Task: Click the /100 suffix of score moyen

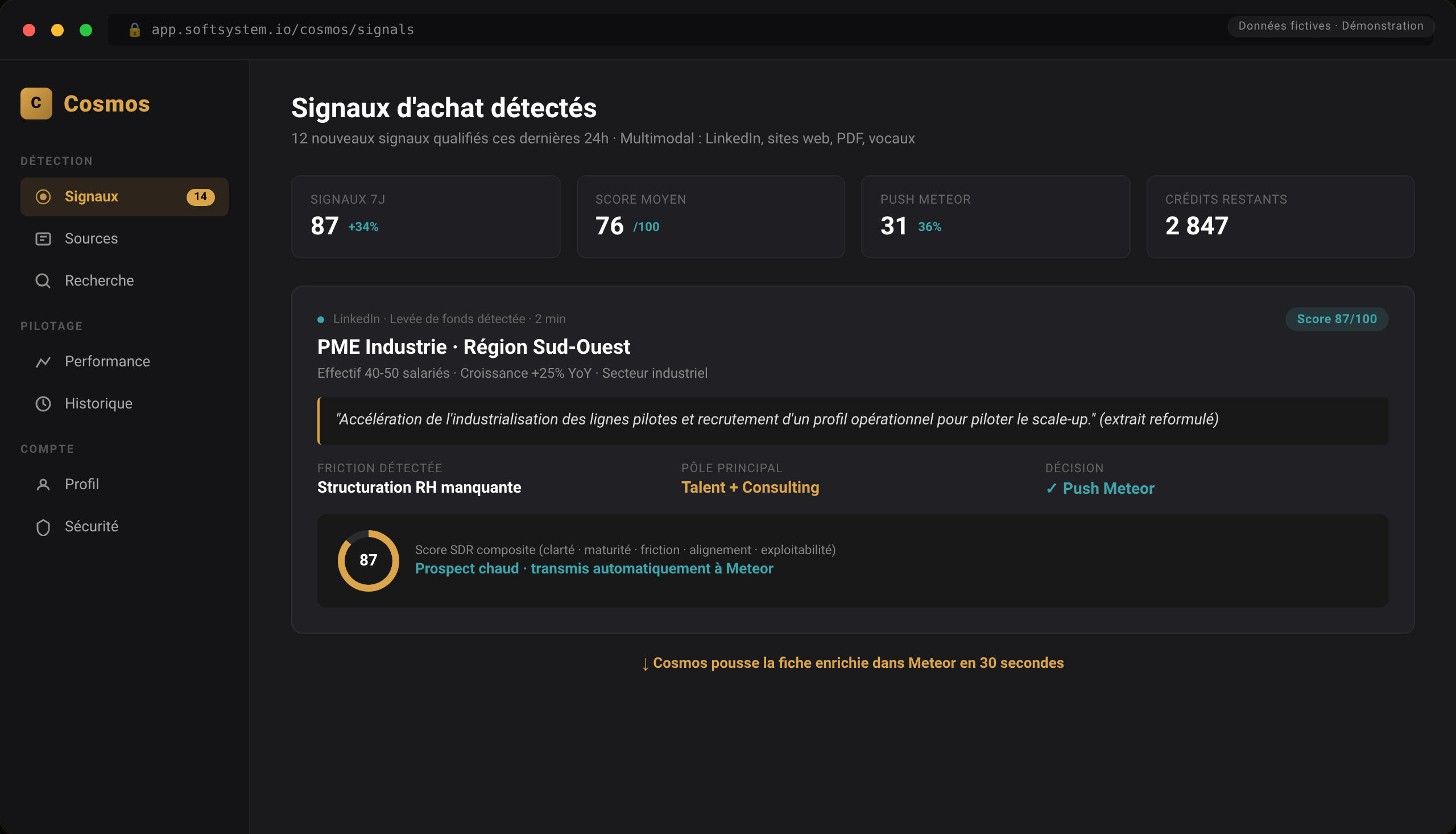Action: [x=646, y=228]
